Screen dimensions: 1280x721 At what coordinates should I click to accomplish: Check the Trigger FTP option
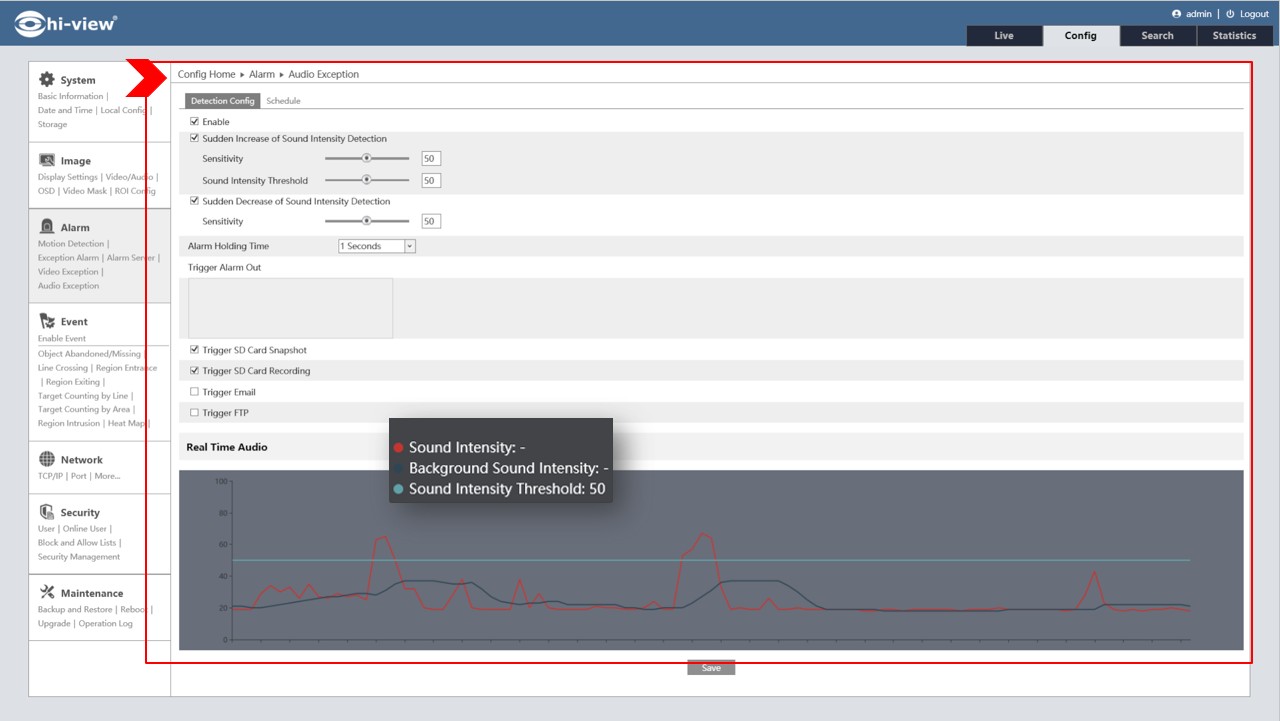point(194,413)
